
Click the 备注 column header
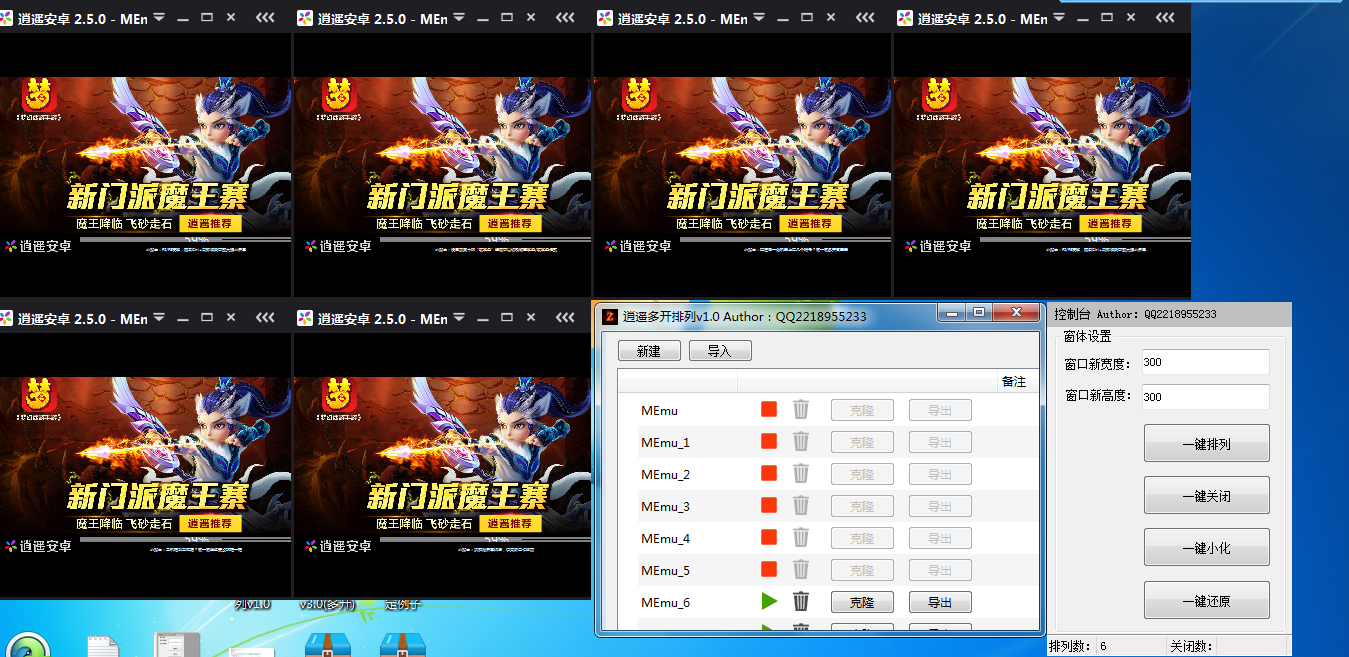pos(1013,381)
